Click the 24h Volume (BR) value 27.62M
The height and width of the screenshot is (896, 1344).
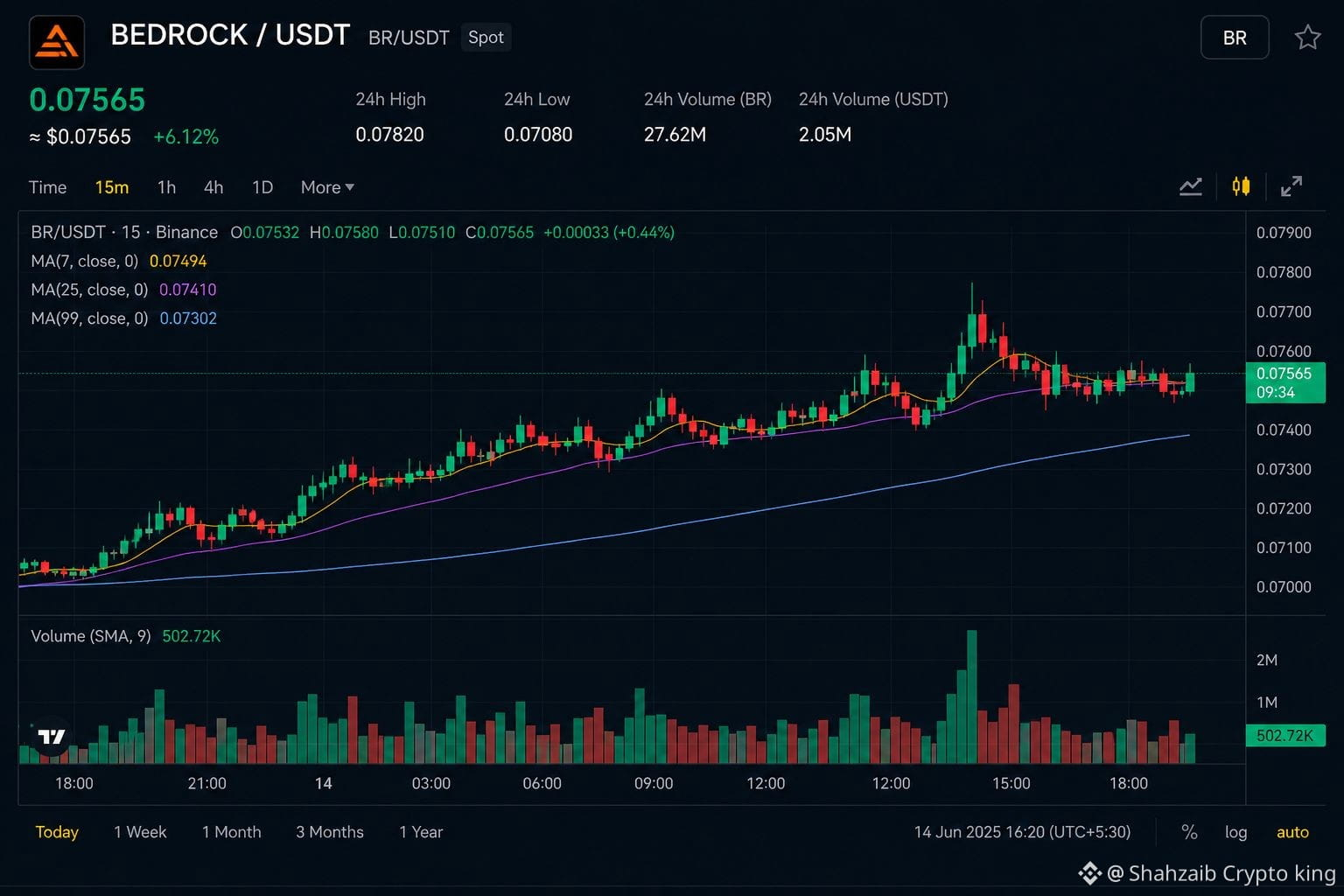coord(675,135)
